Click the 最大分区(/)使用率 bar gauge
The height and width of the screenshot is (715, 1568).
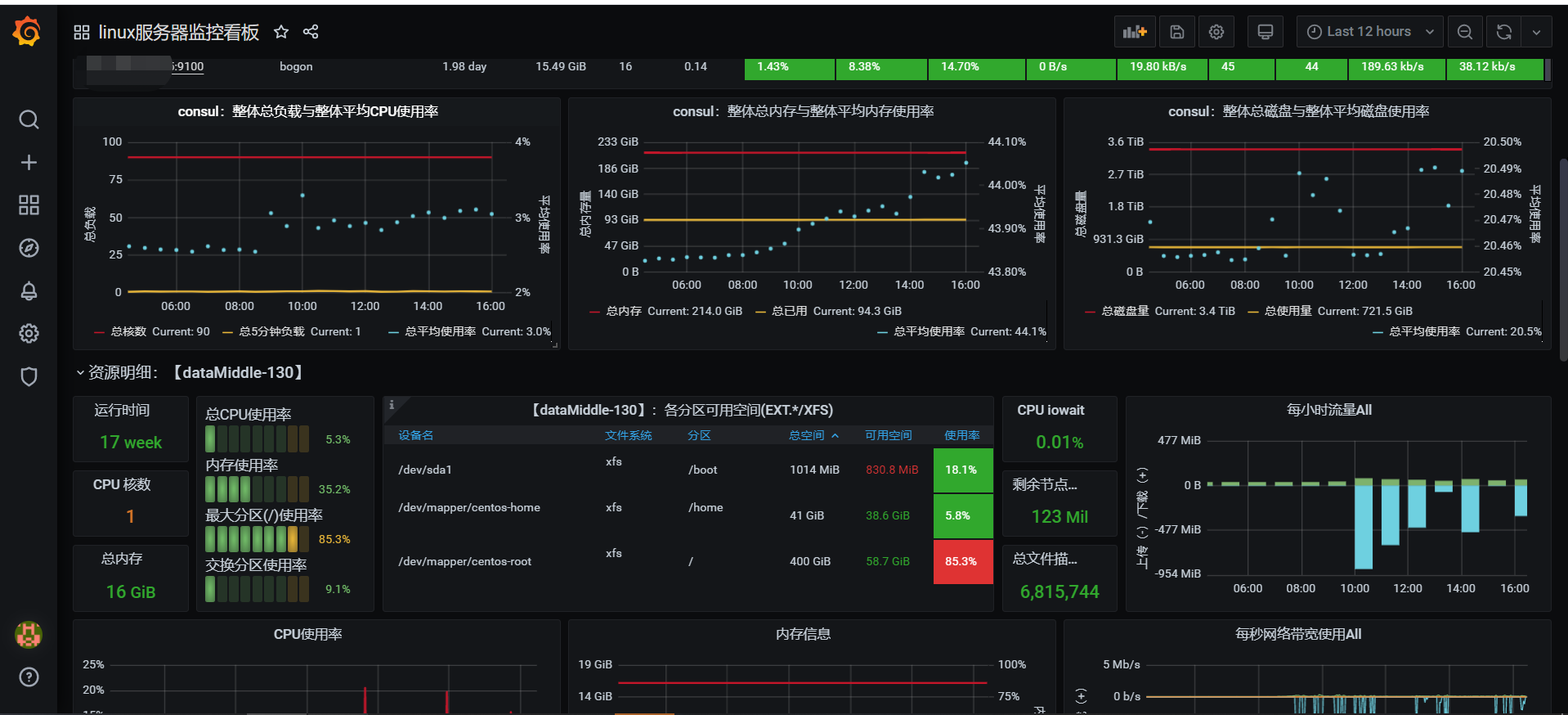coord(258,539)
